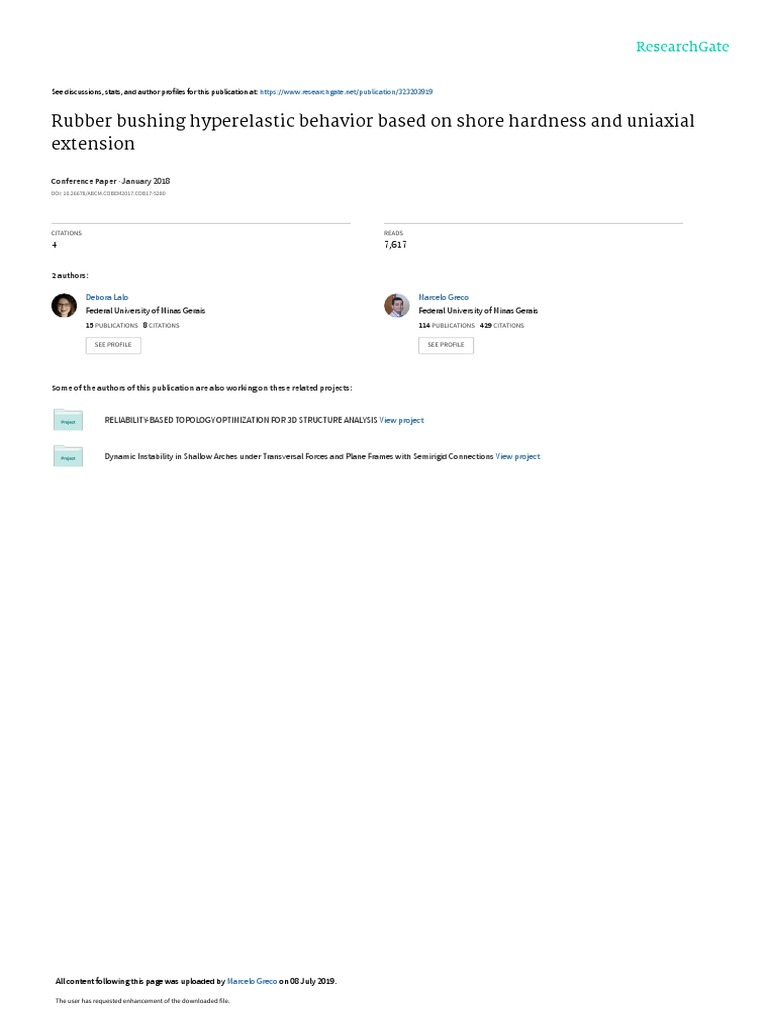768x1024 pixels.
Task: Open Marcelo Greco's author name link
Action: coord(443,297)
